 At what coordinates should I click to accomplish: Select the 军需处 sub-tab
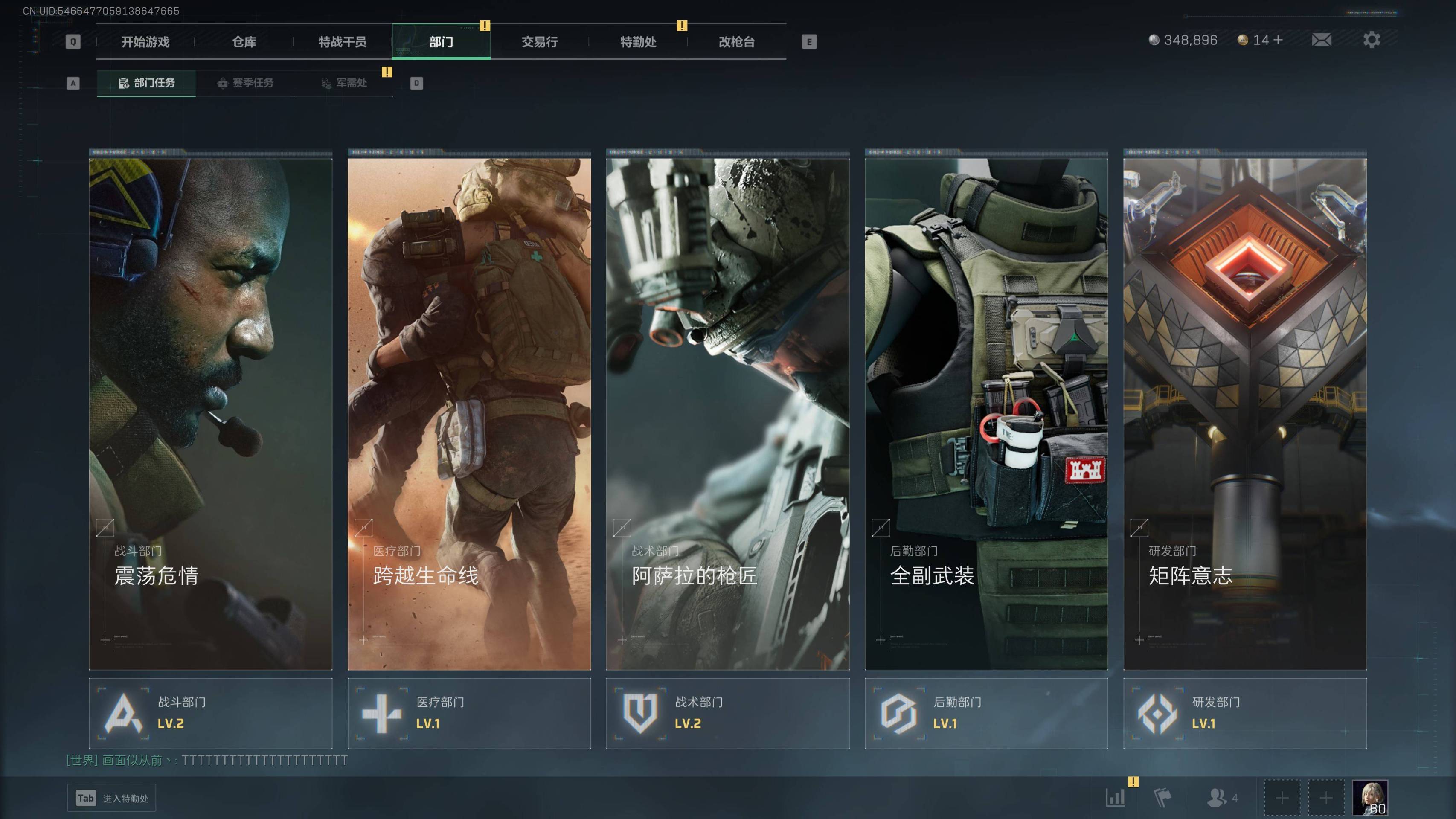344,83
